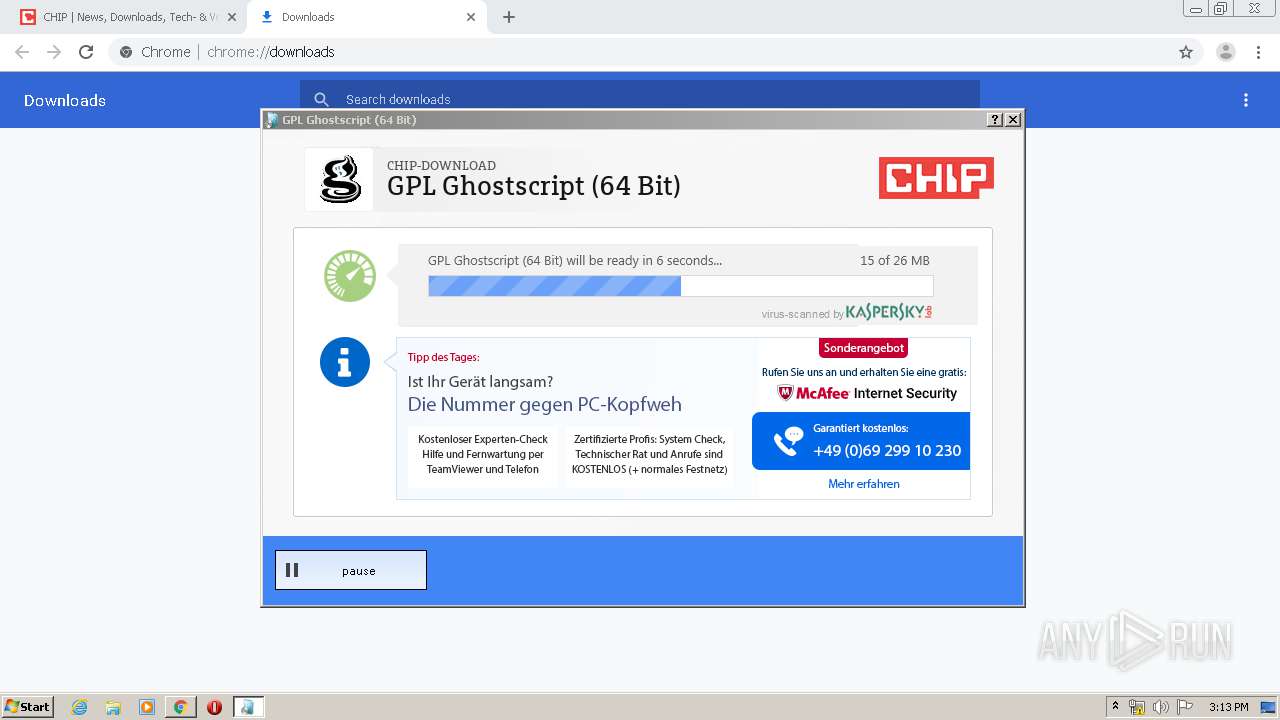
Task: Click the McAfee Internet Security logo
Action: pyautogui.click(x=867, y=393)
